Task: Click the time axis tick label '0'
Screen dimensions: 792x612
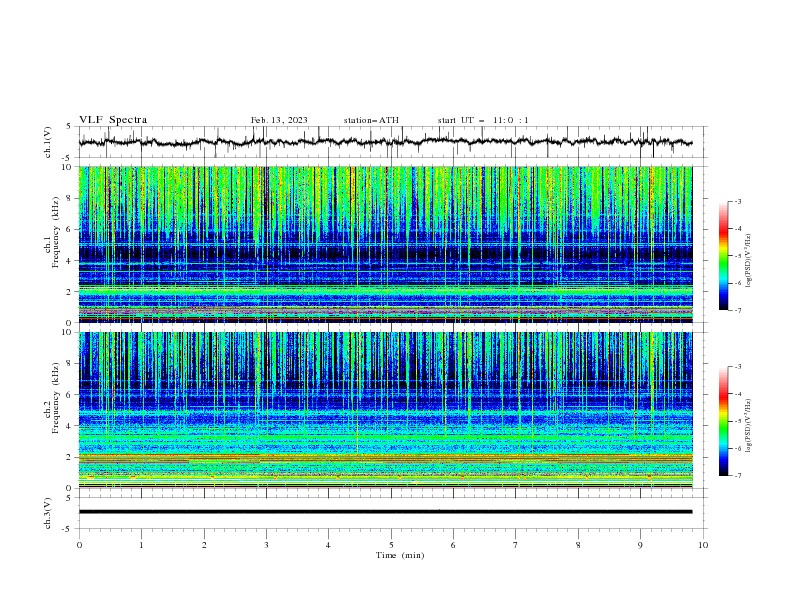Action: point(79,545)
